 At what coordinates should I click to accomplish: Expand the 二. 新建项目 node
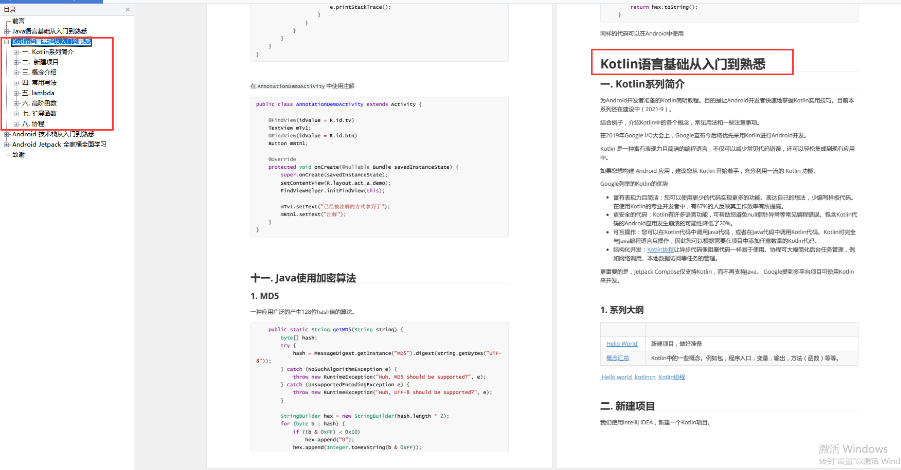coord(17,62)
